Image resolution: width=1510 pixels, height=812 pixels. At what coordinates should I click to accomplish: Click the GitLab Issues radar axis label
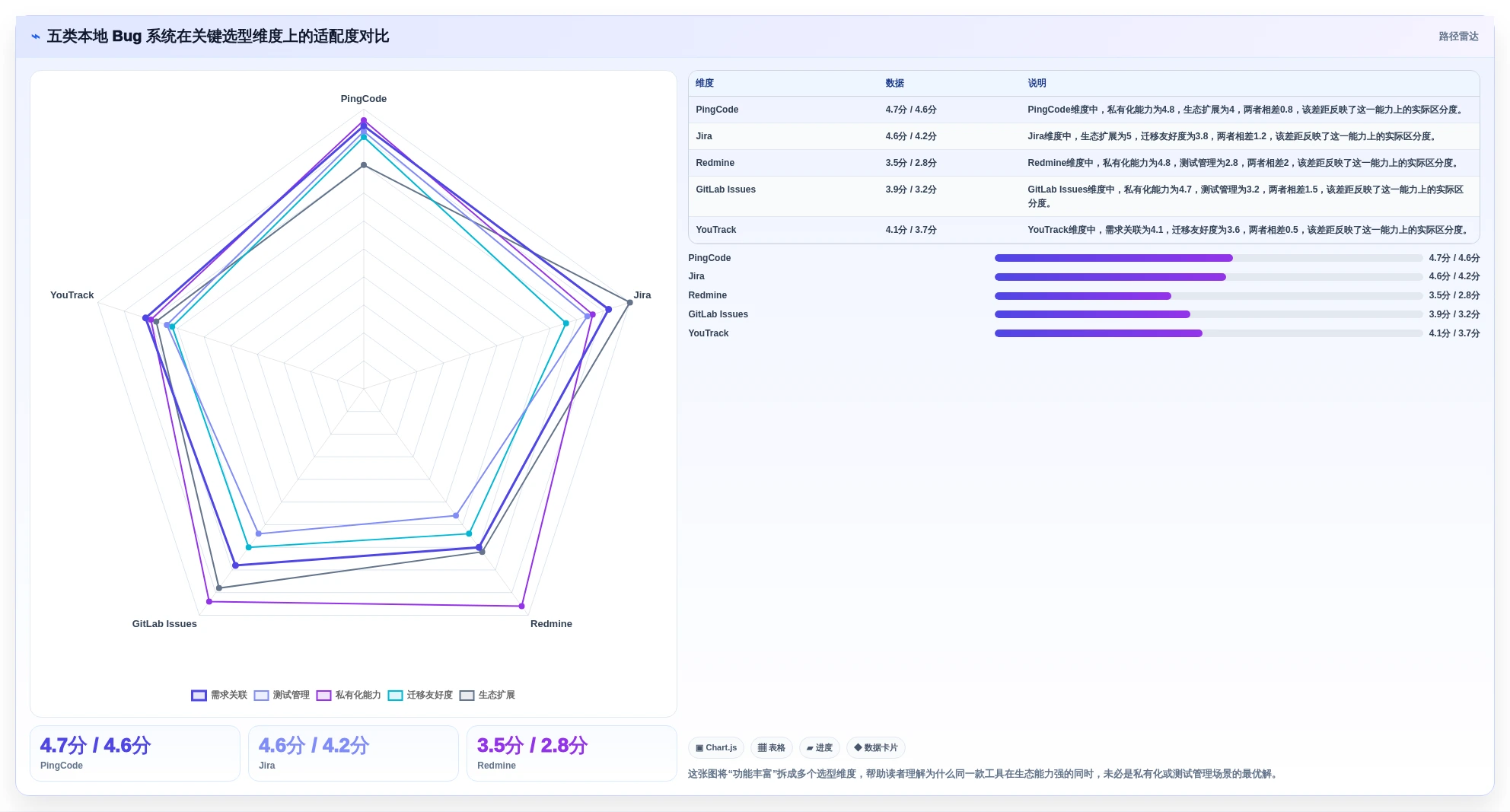(x=164, y=624)
